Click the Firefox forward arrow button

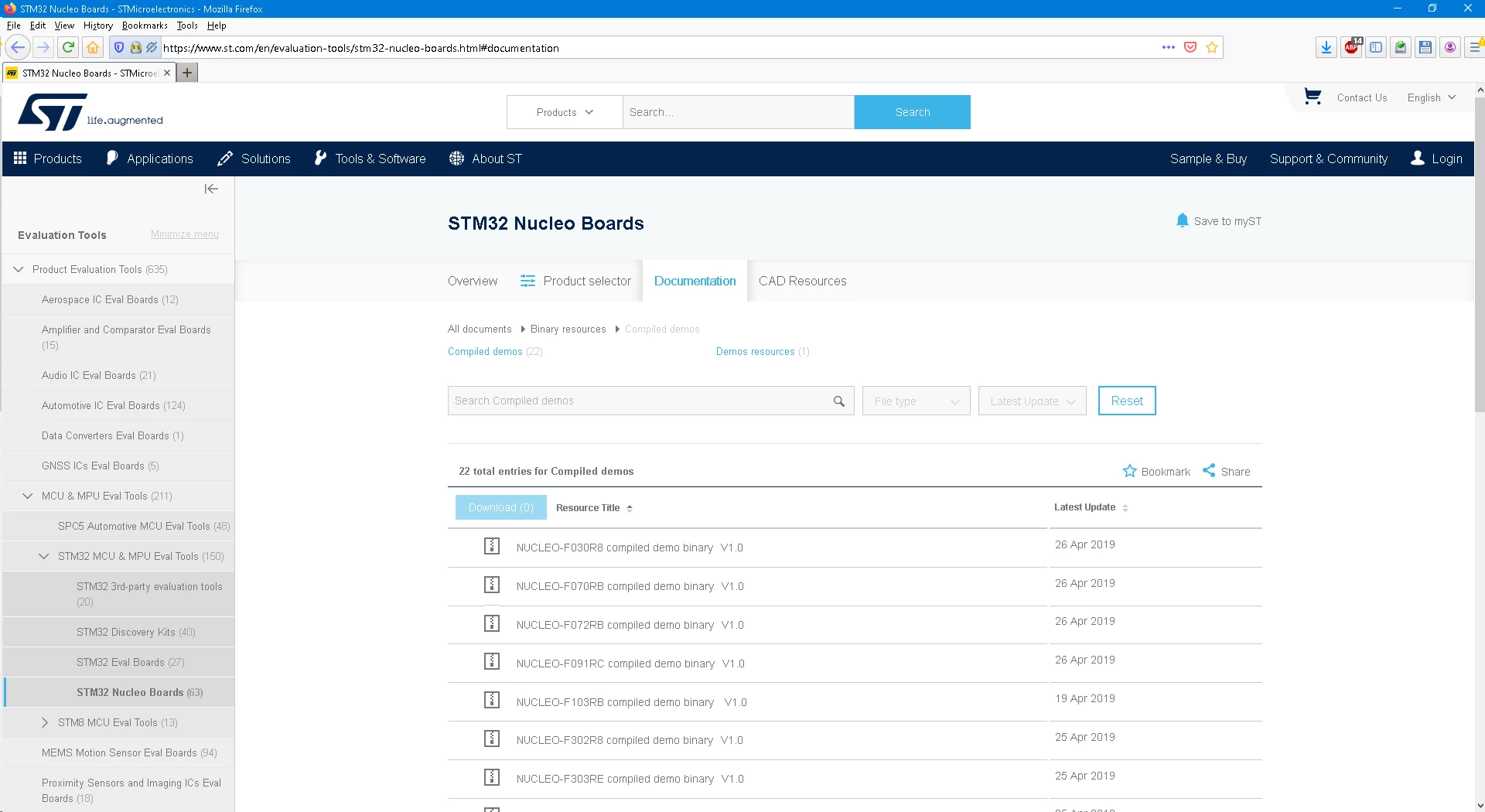pyautogui.click(x=43, y=47)
